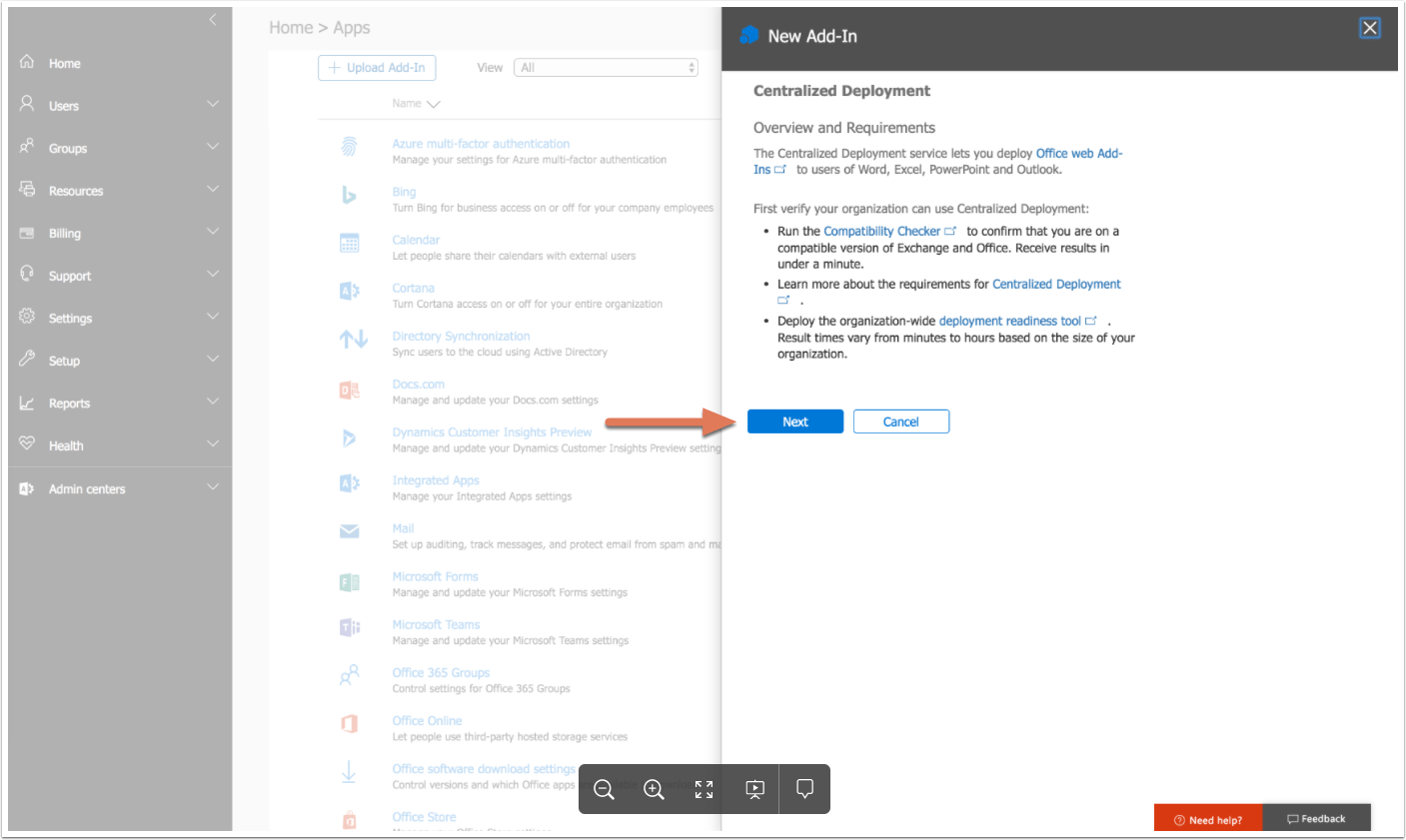Select the Azure multi-factor authentication icon

(349, 147)
